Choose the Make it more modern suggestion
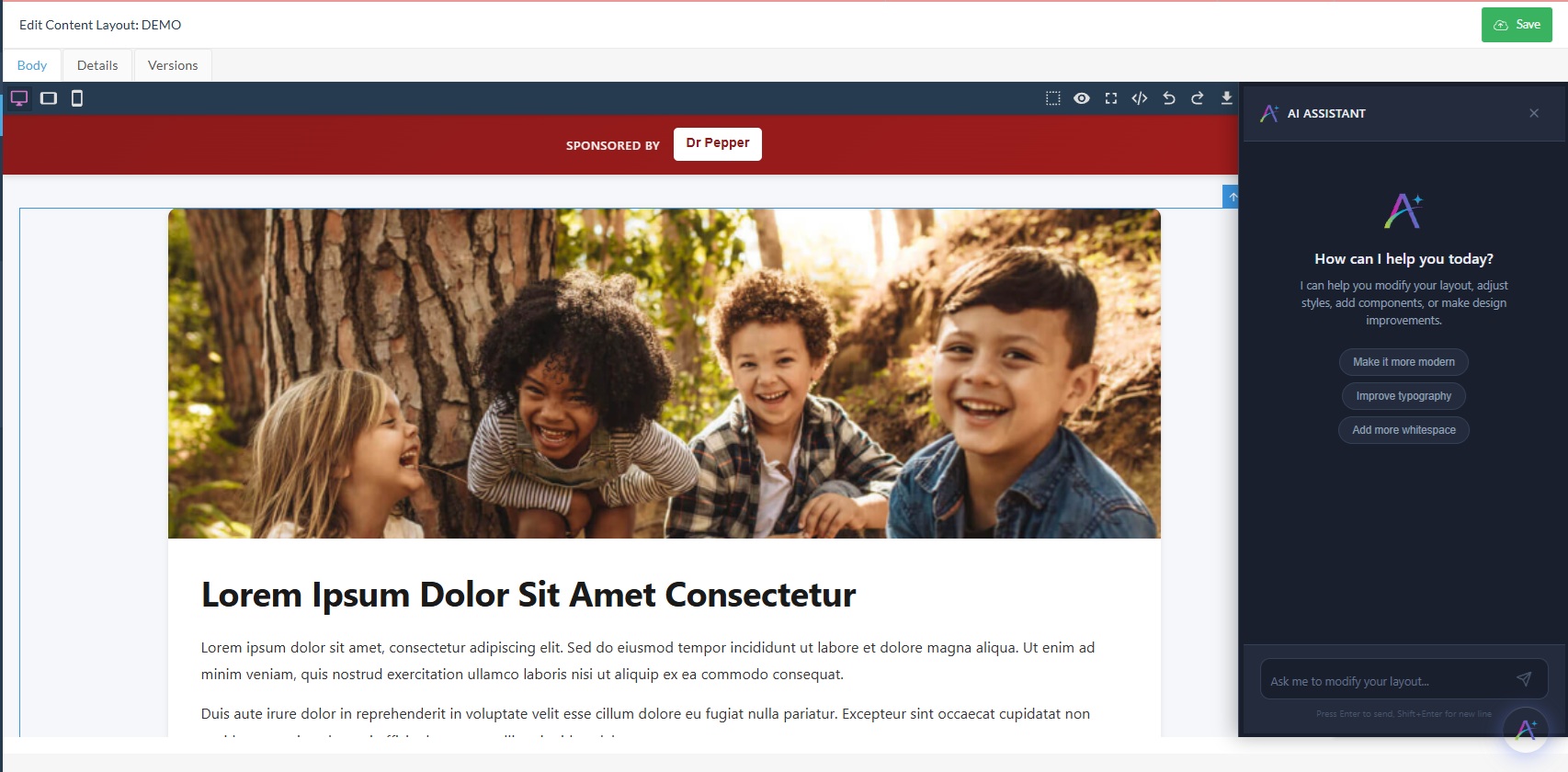 [1403, 362]
